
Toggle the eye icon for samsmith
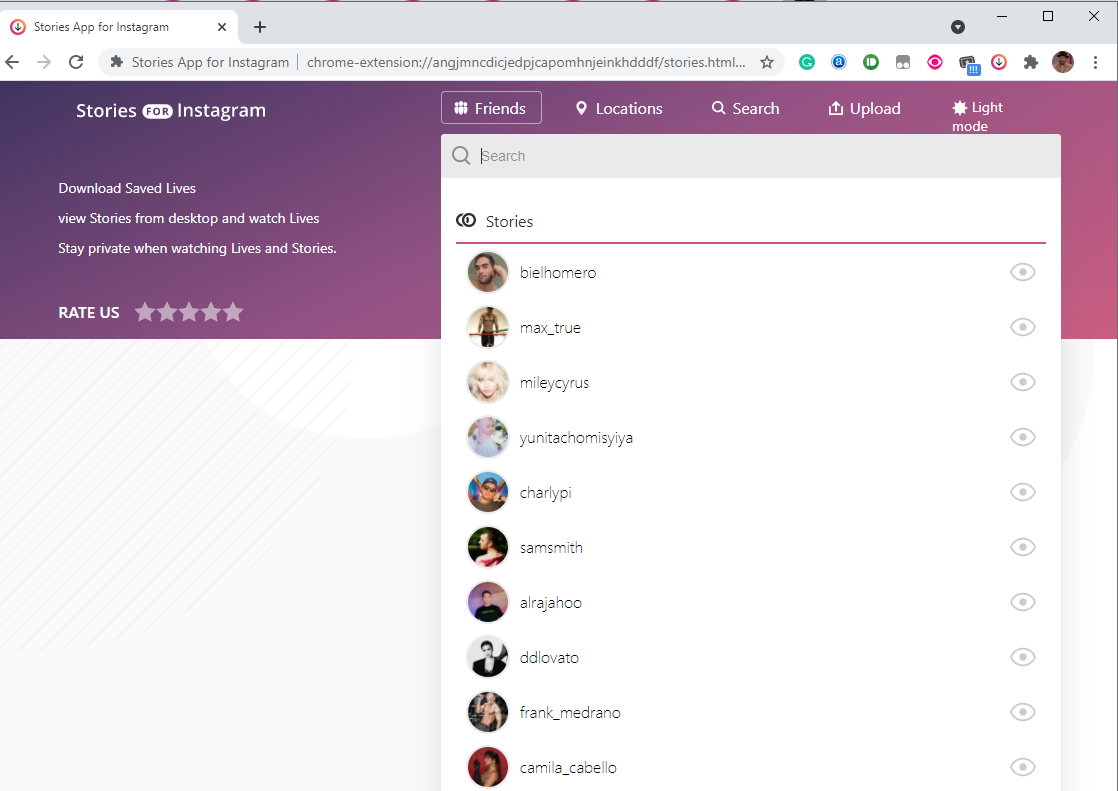[x=1022, y=547]
